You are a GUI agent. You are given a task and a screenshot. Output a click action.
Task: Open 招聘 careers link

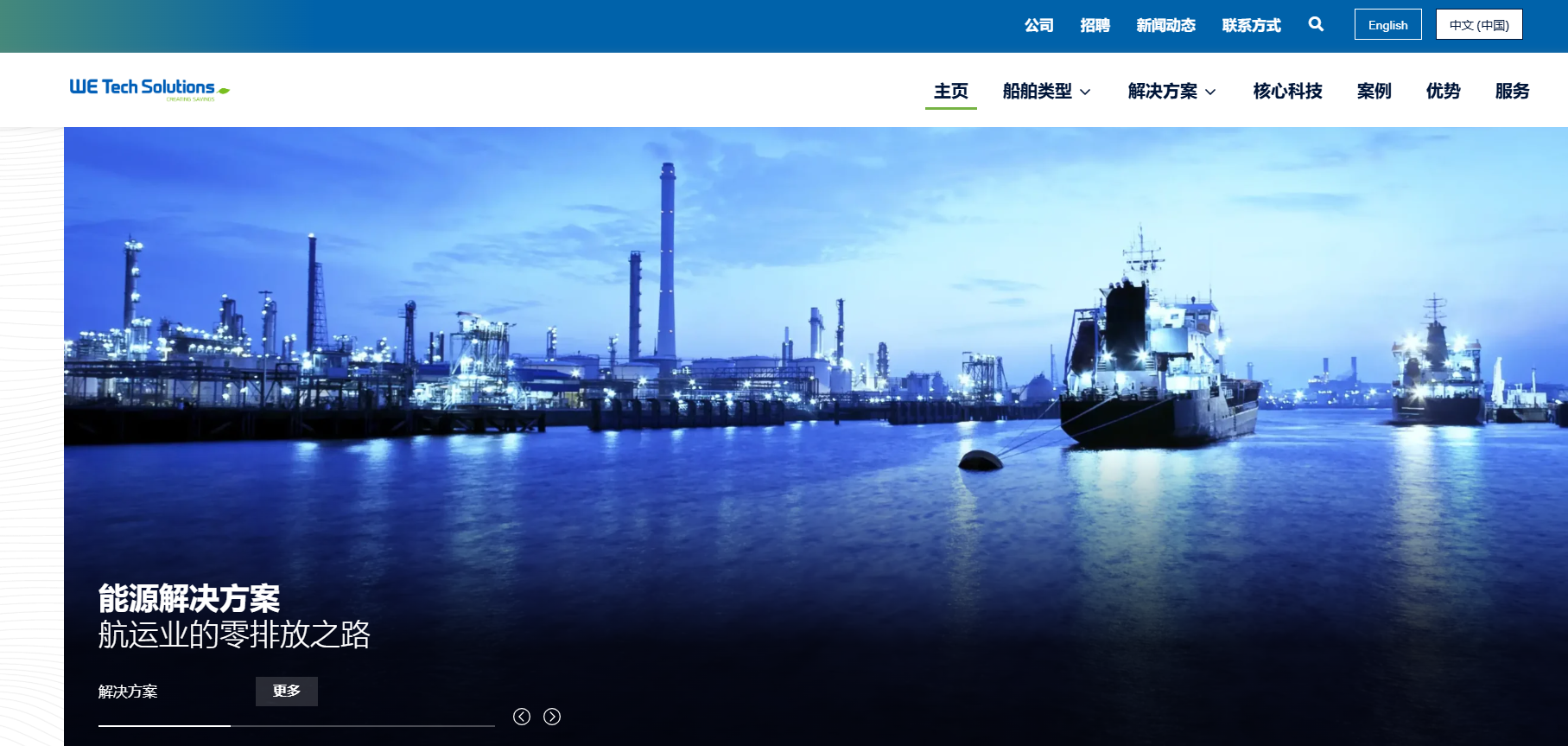click(x=1095, y=25)
